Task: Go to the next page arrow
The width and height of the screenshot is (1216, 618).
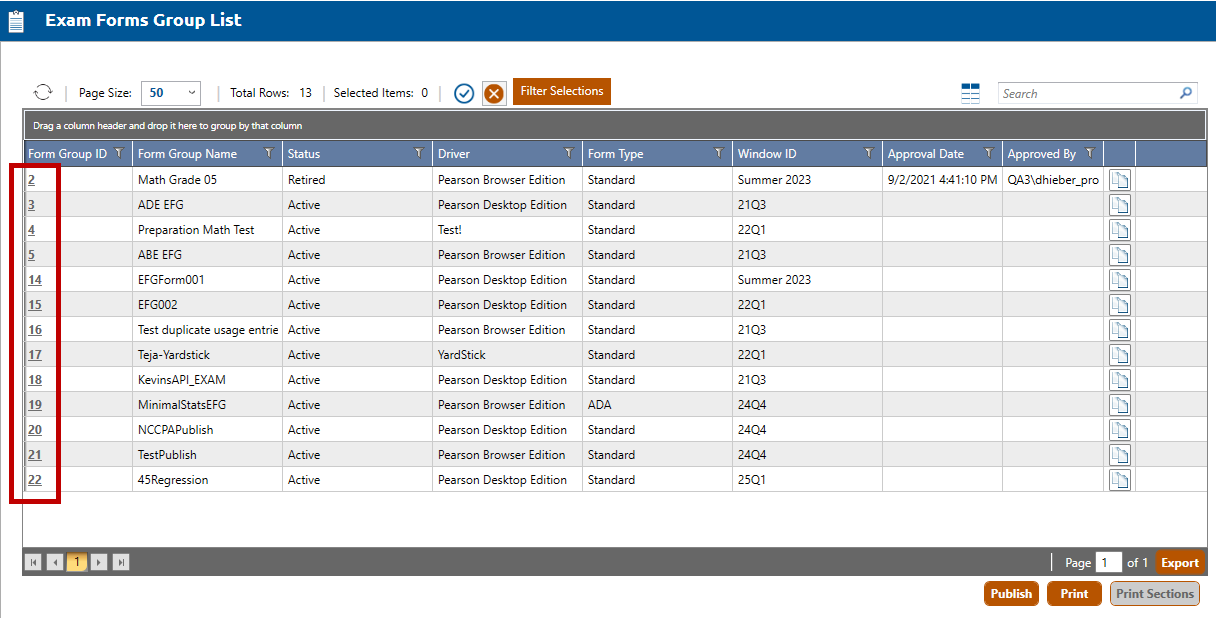Action: tap(99, 562)
